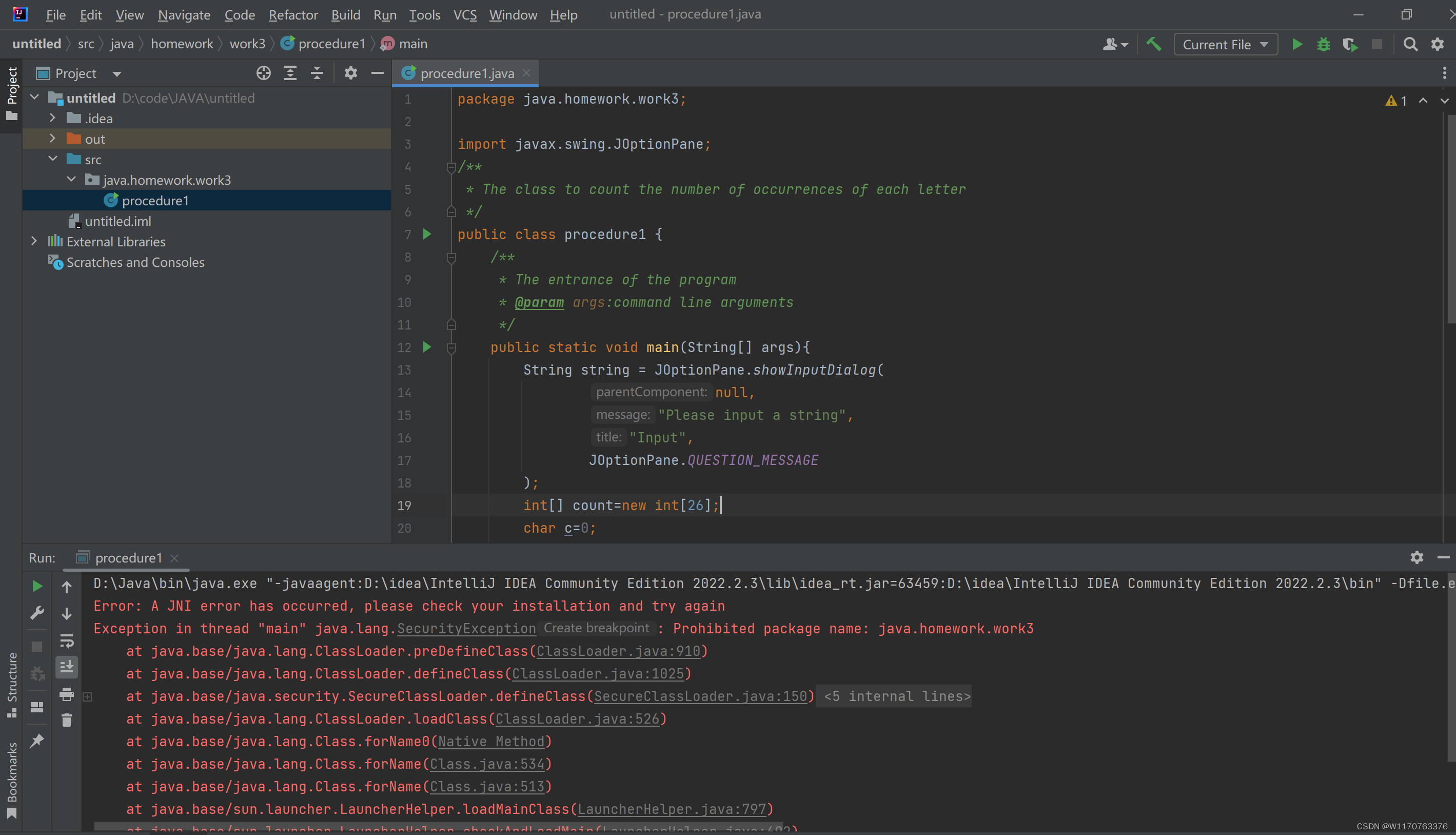
Task: Toggle scroll to end in console
Action: coord(67,667)
